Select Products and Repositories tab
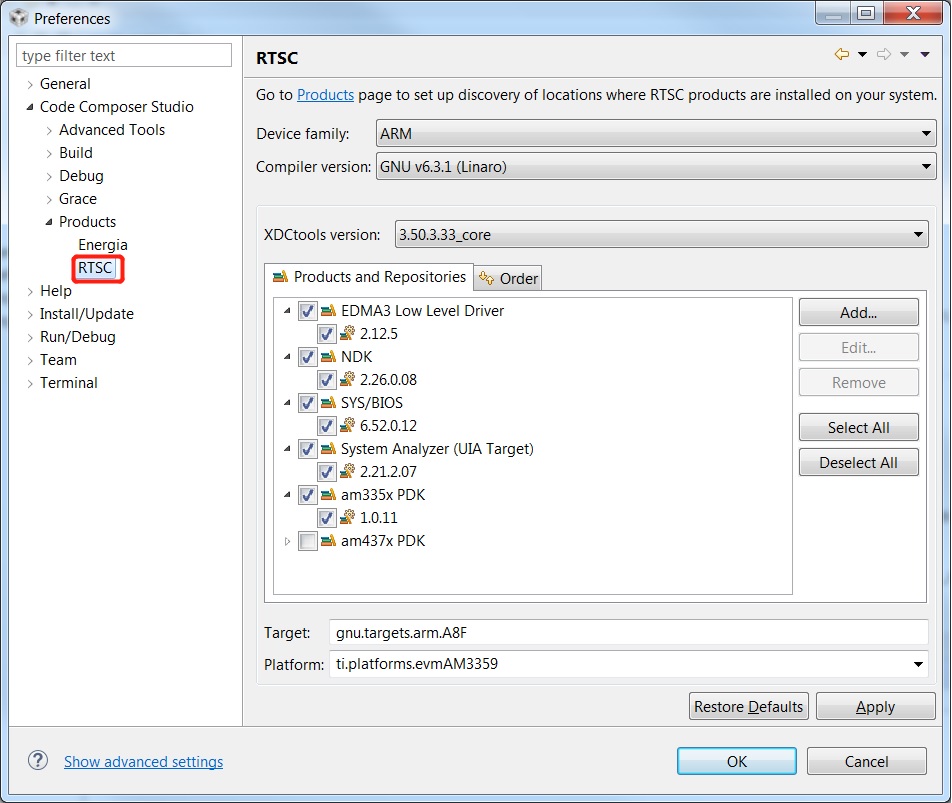This screenshot has height=803, width=952. coord(369,277)
